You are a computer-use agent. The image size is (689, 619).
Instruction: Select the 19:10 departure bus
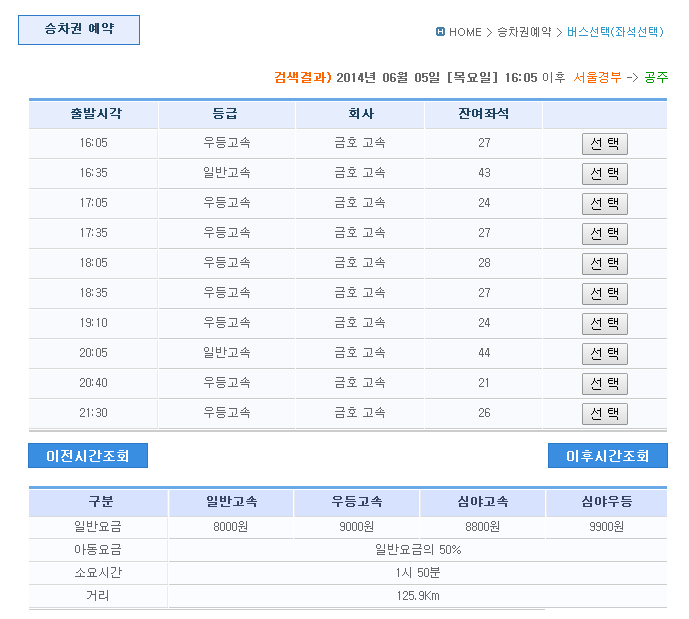tap(605, 324)
